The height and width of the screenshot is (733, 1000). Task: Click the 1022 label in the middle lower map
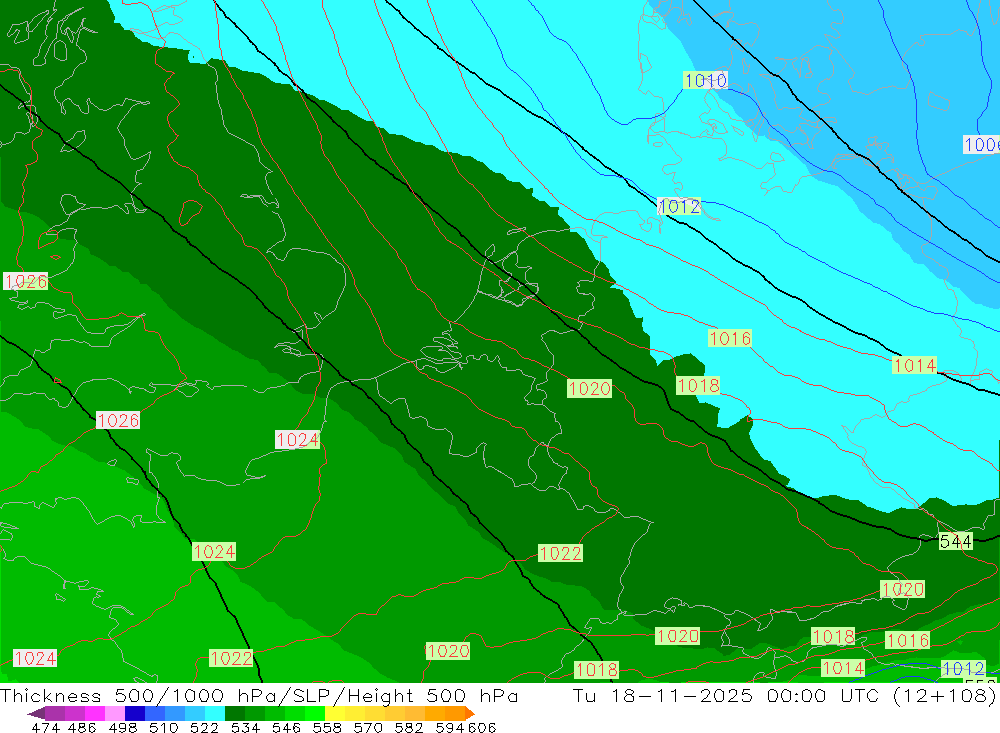click(x=560, y=553)
